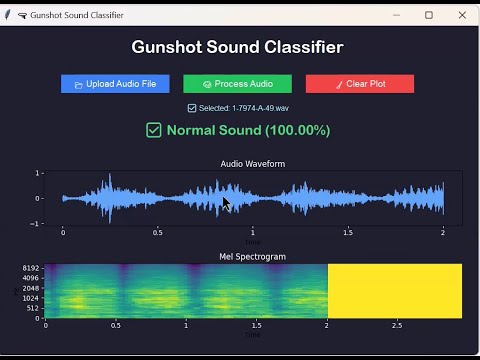This screenshot has height=360, width=480.
Task: Click the 'Mel Spectrogram' chart title
Action: pos(252,257)
